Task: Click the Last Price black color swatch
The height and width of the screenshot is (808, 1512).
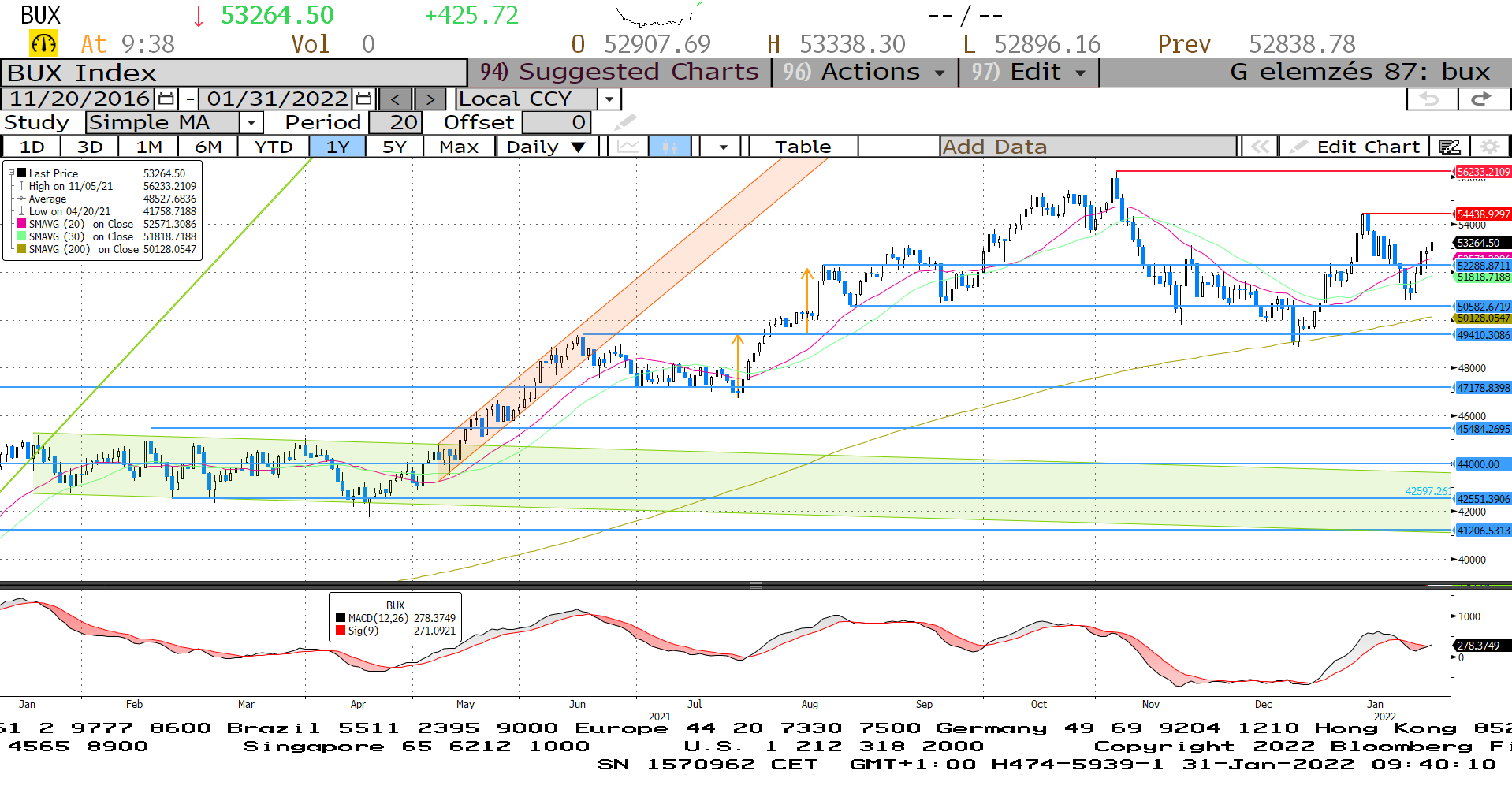Action: click(x=21, y=173)
